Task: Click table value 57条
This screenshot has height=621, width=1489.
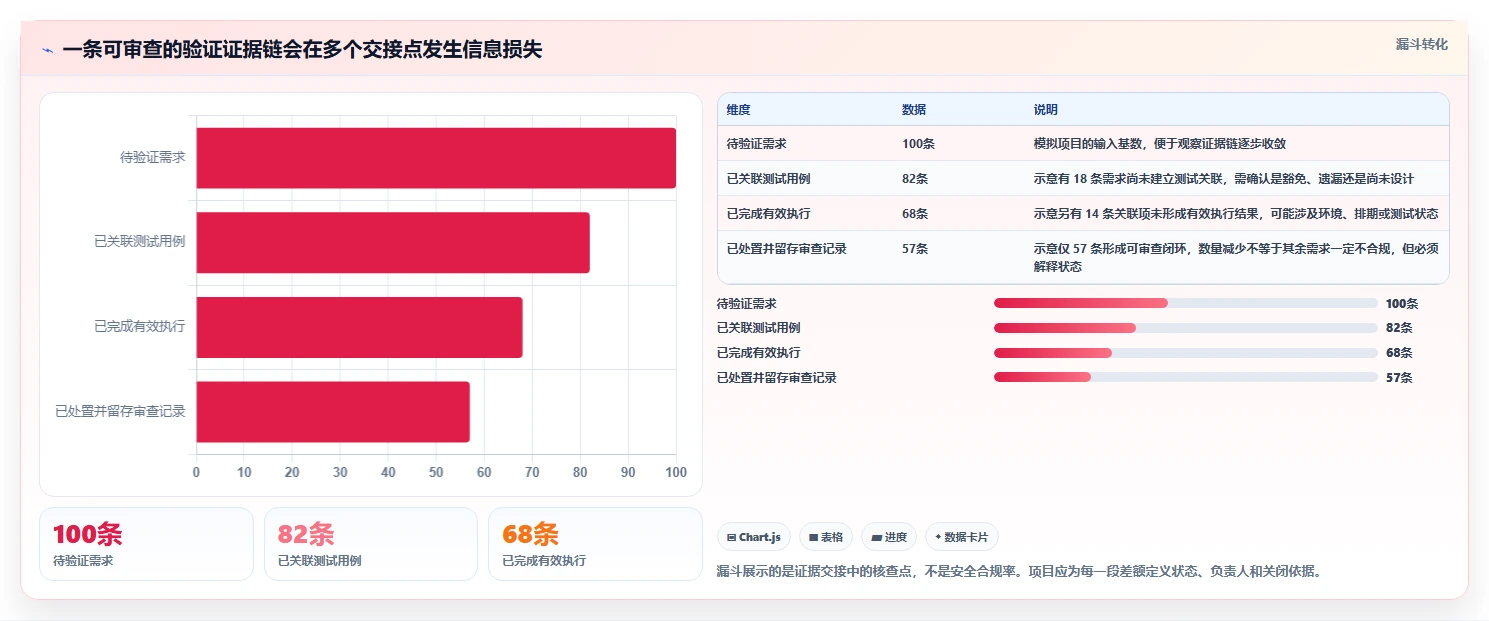Action: (915, 249)
